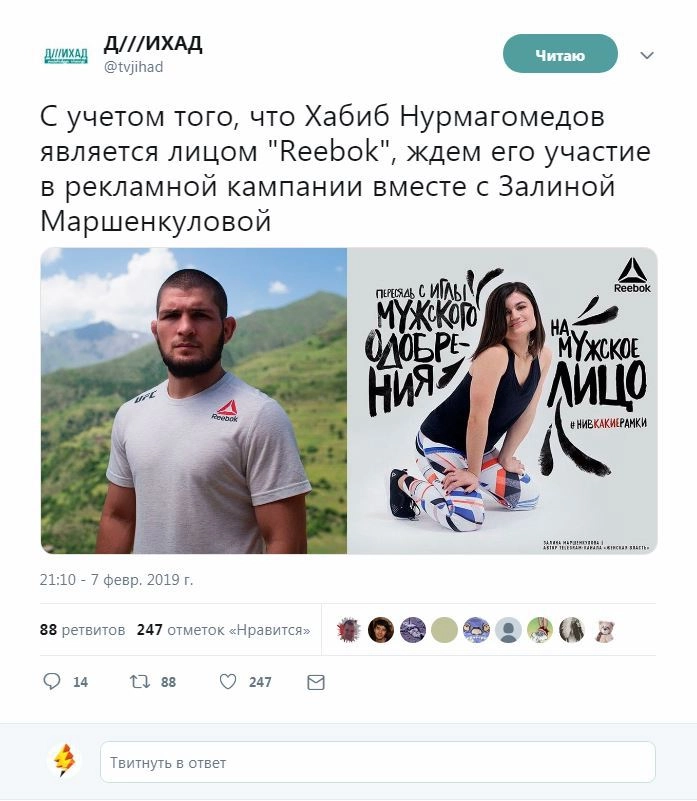Image resolution: width=697 pixels, height=801 pixels.
Task: Open the solid olive-green circle avatar
Action: 445,630
